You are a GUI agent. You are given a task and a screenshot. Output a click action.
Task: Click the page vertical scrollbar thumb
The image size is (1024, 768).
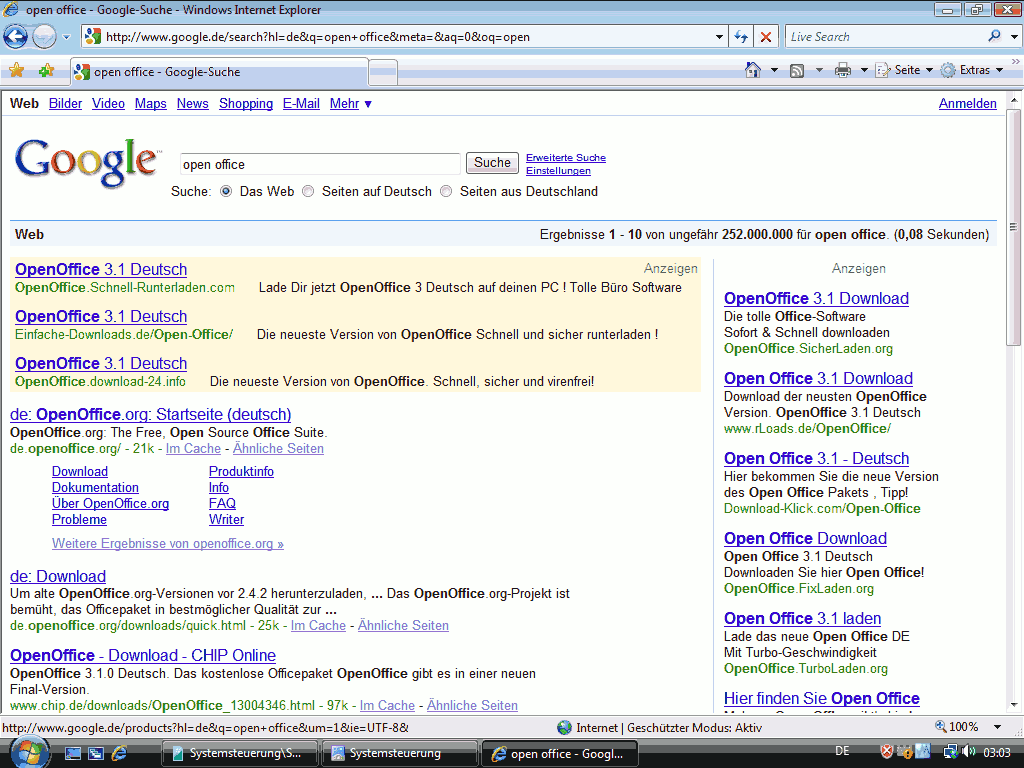click(1014, 227)
